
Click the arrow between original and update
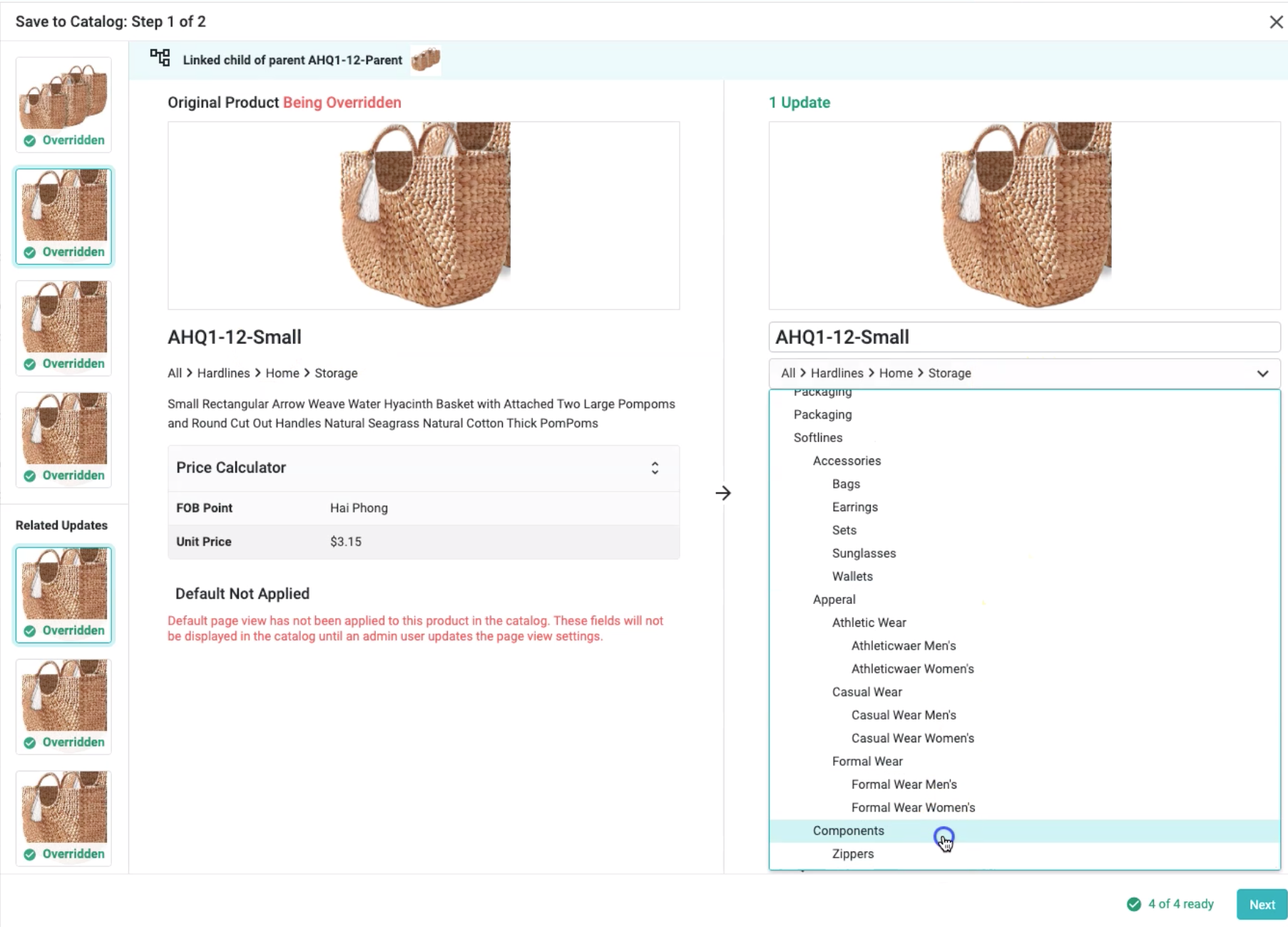(x=722, y=493)
